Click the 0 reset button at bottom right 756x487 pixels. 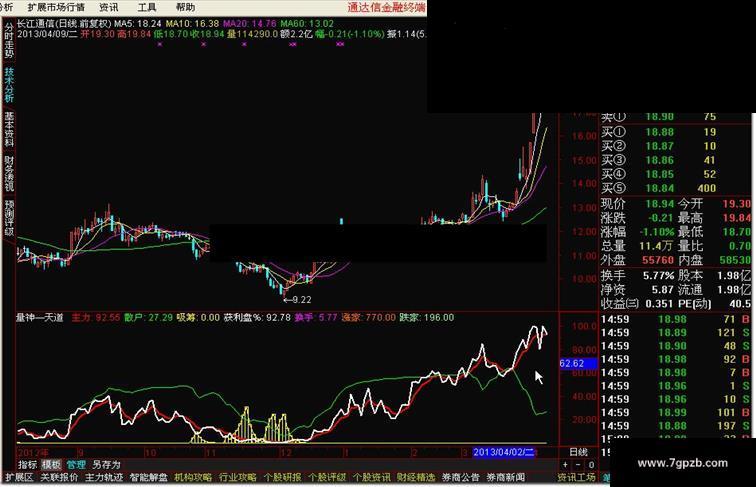pos(591,465)
